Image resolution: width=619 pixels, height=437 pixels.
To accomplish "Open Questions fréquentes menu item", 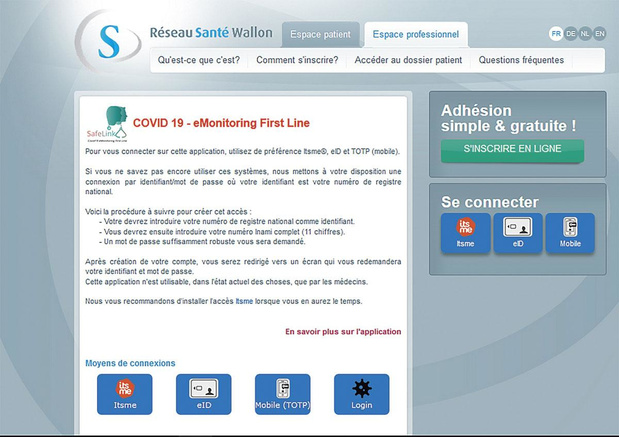I will coord(521,60).
